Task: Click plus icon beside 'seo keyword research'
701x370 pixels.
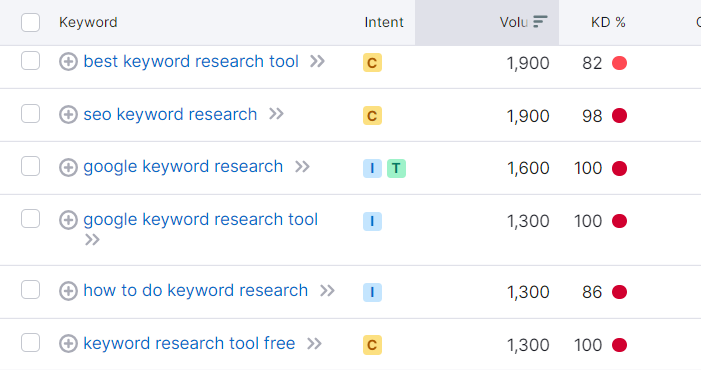Action: (68, 114)
